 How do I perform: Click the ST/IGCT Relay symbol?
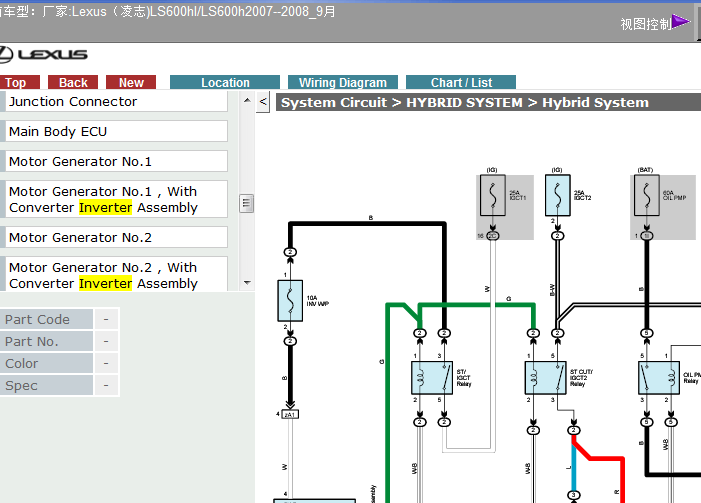[432, 378]
